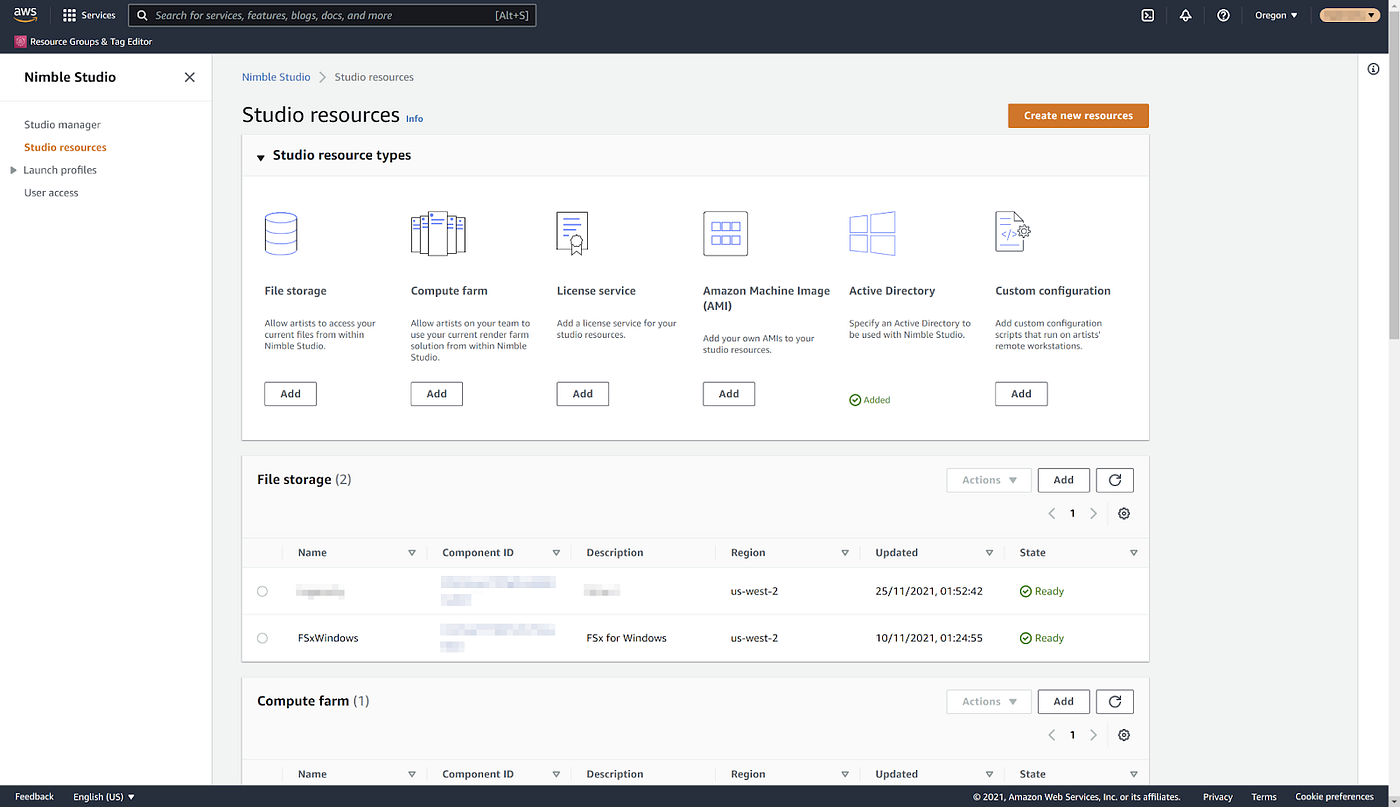Focus the AWS services search field
Screen dimensions: 1400x807
coord(332,15)
